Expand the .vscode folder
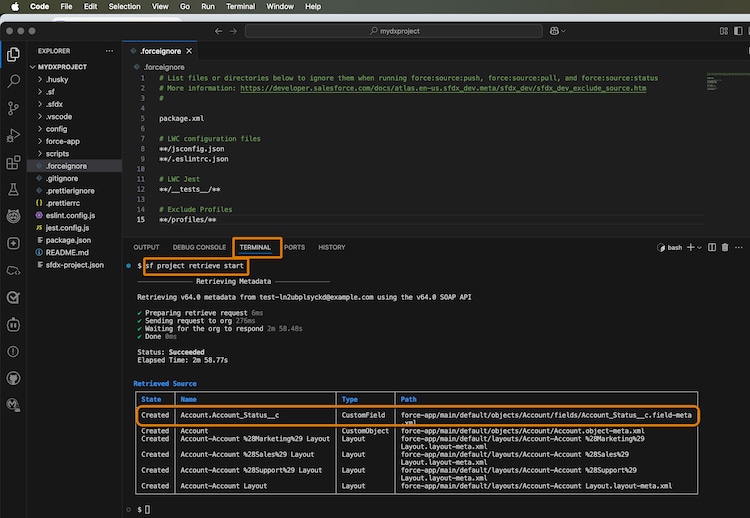The height and width of the screenshot is (518, 750). pyautogui.click(x=59, y=117)
